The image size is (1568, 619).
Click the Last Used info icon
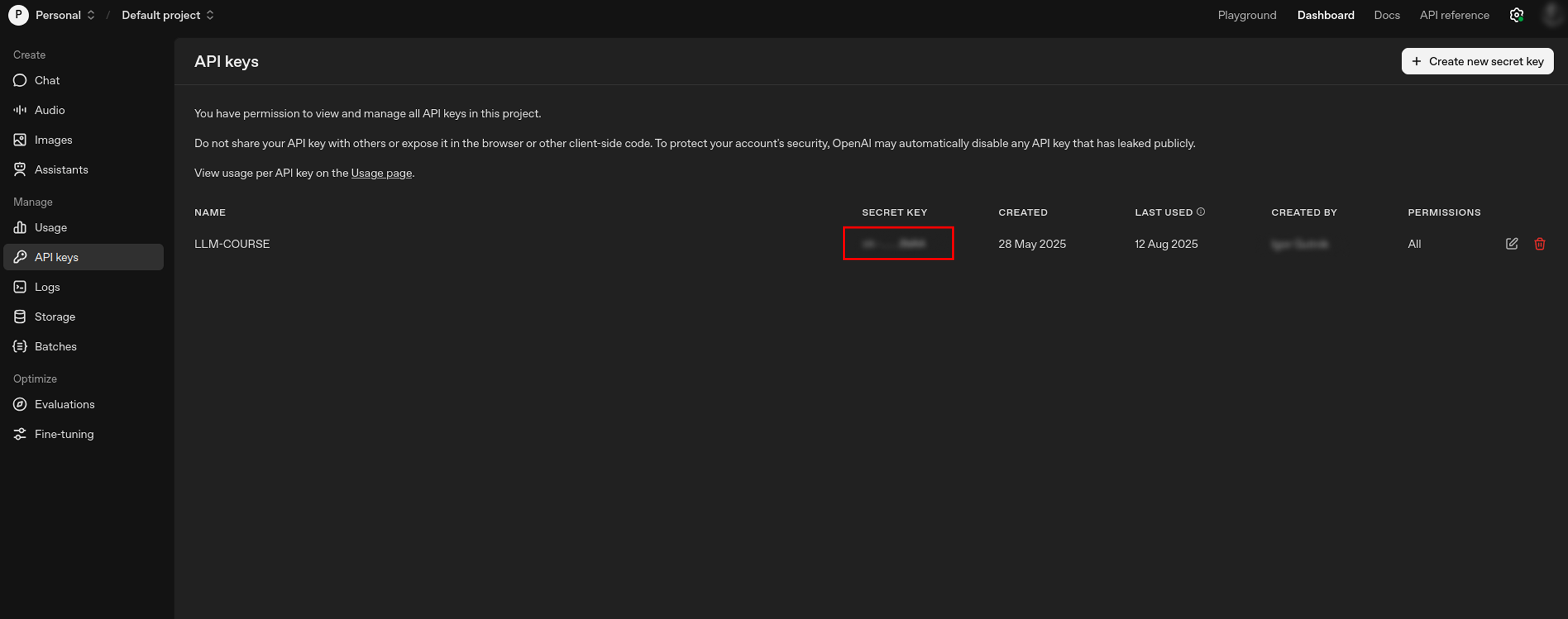(x=1200, y=212)
